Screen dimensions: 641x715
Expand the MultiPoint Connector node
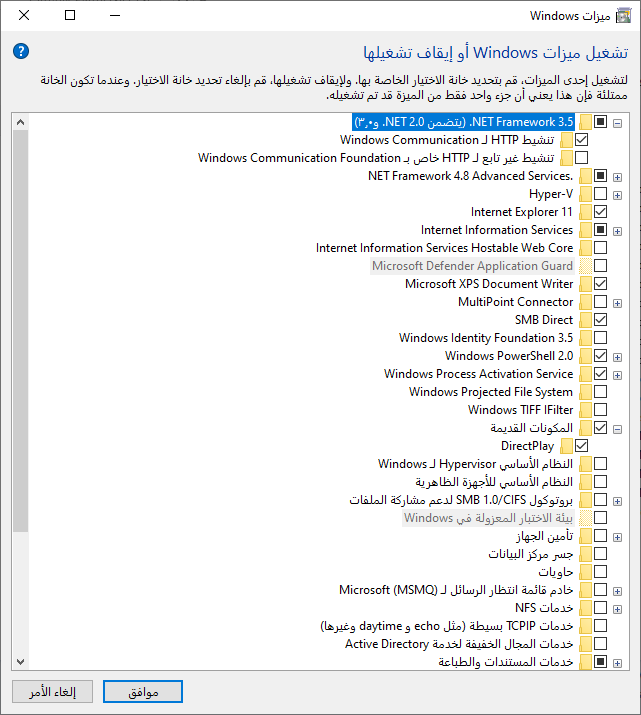click(617, 304)
